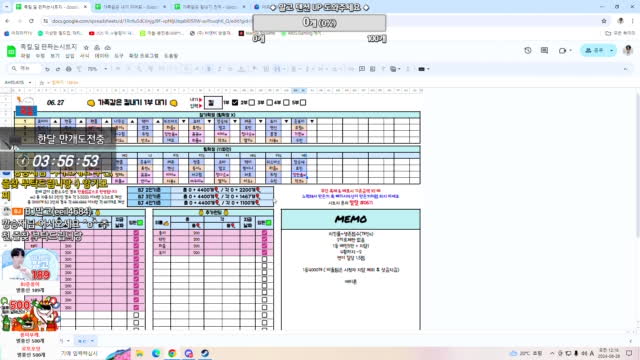Open the version history clock icon

528,50
